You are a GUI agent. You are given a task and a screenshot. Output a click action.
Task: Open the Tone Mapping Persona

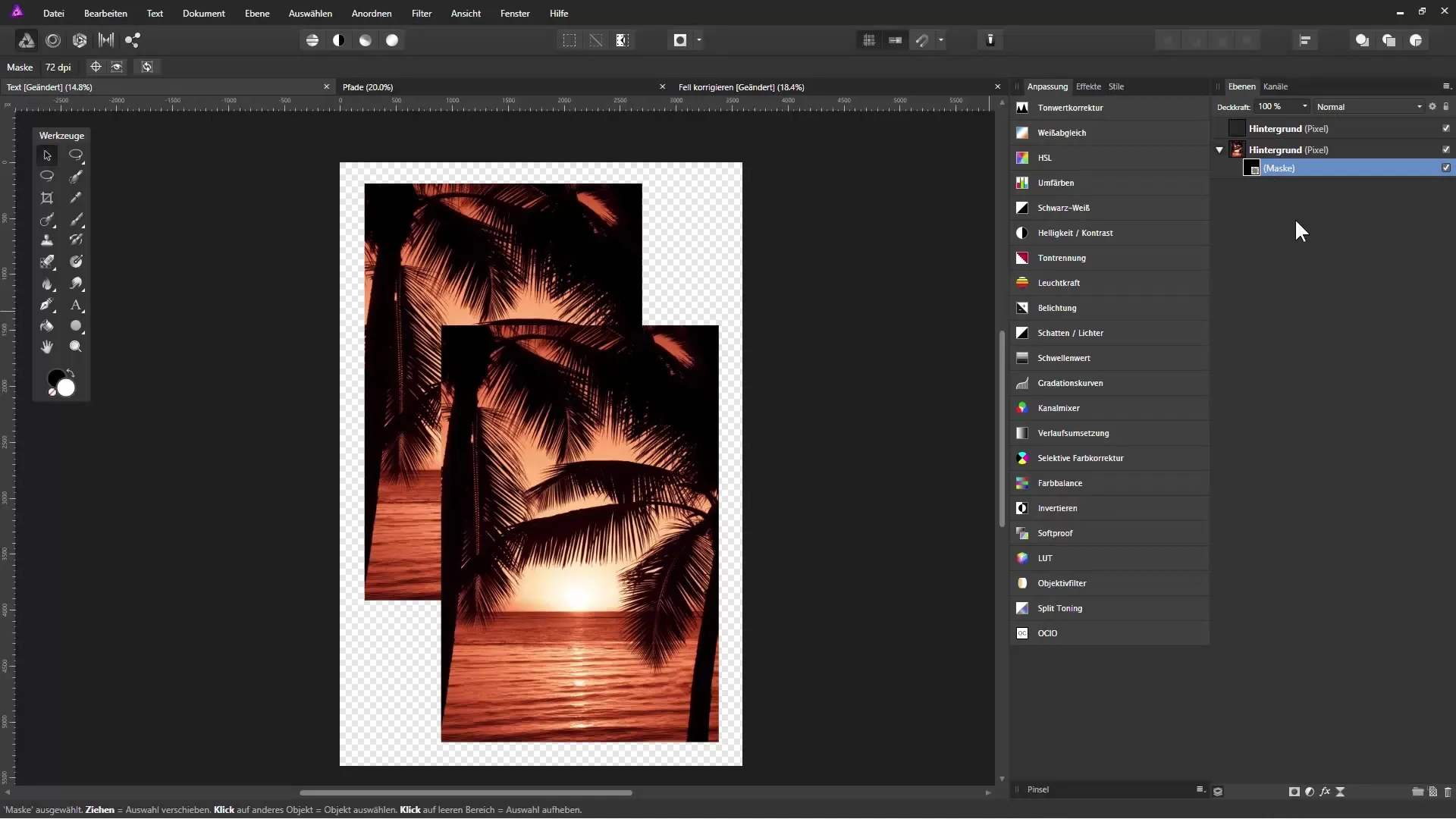[106, 40]
